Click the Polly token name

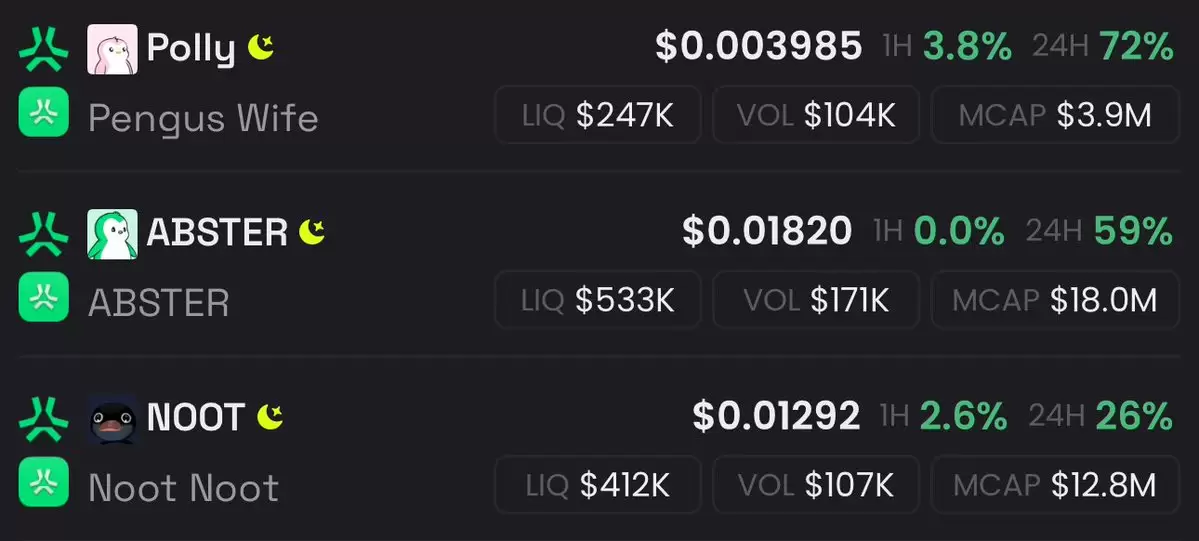[191, 50]
